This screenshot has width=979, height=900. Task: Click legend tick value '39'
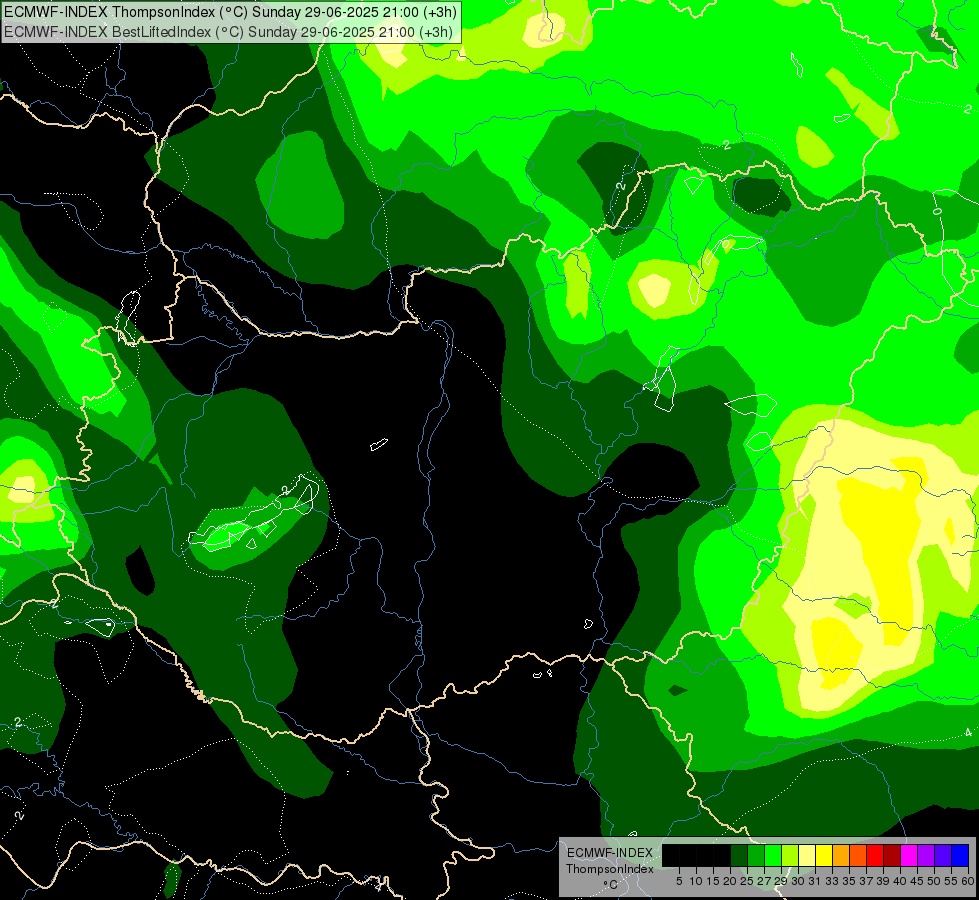883,881
